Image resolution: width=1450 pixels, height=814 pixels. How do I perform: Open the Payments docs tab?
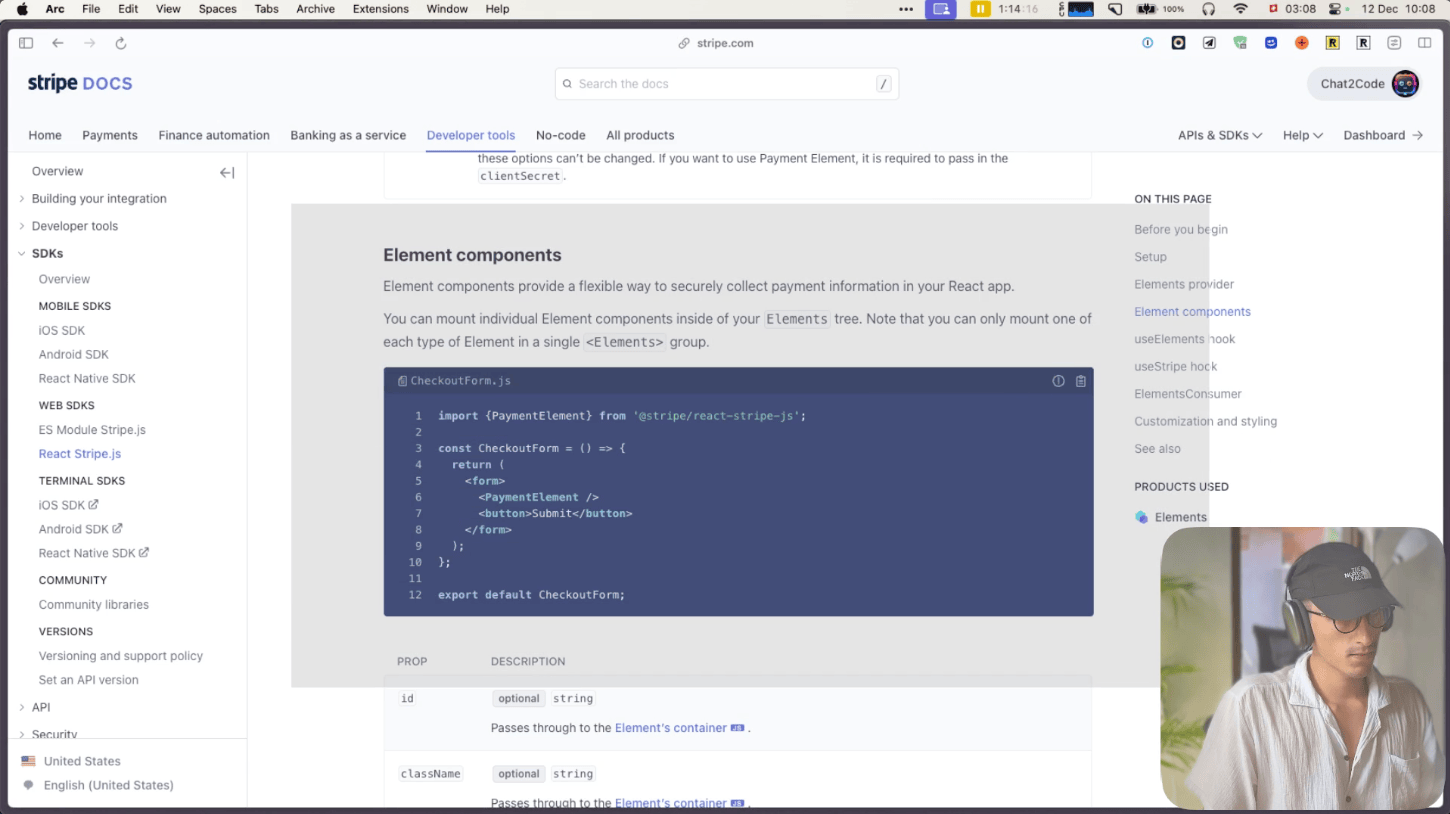coord(110,135)
